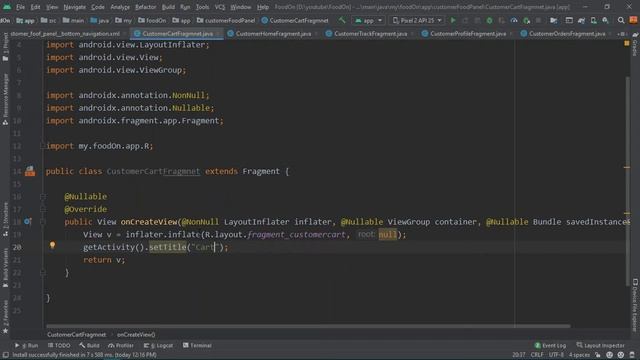Open the Layout Inspector panel
This screenshot has width=640, height=360.
point(600,345)
